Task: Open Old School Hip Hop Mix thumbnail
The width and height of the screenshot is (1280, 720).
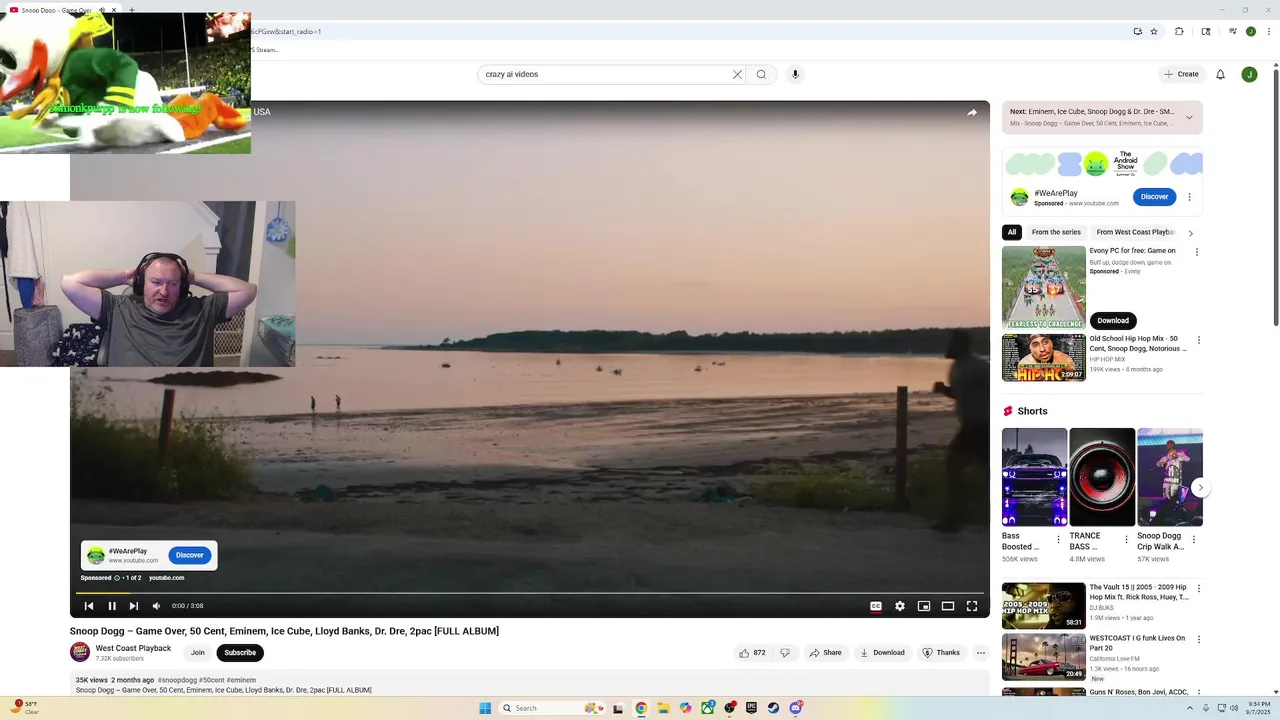Action: [x=1044, y=358]
